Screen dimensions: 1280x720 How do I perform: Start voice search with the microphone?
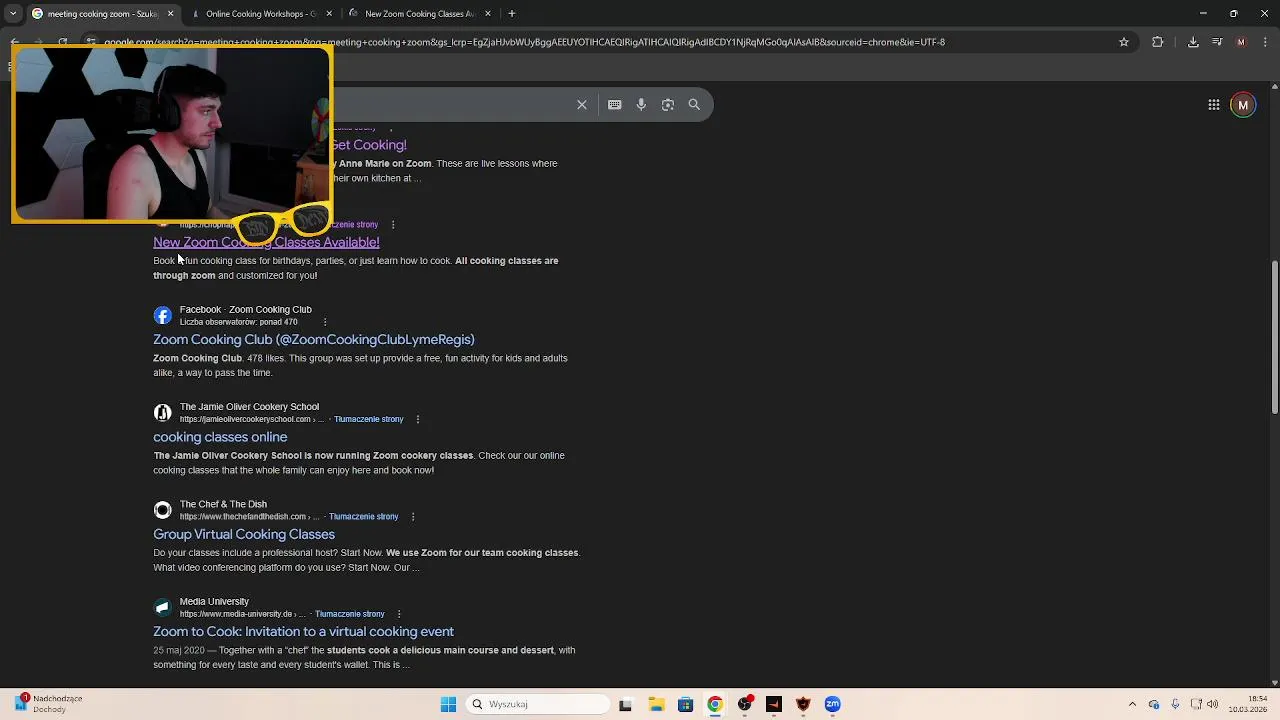coord(641,105)
